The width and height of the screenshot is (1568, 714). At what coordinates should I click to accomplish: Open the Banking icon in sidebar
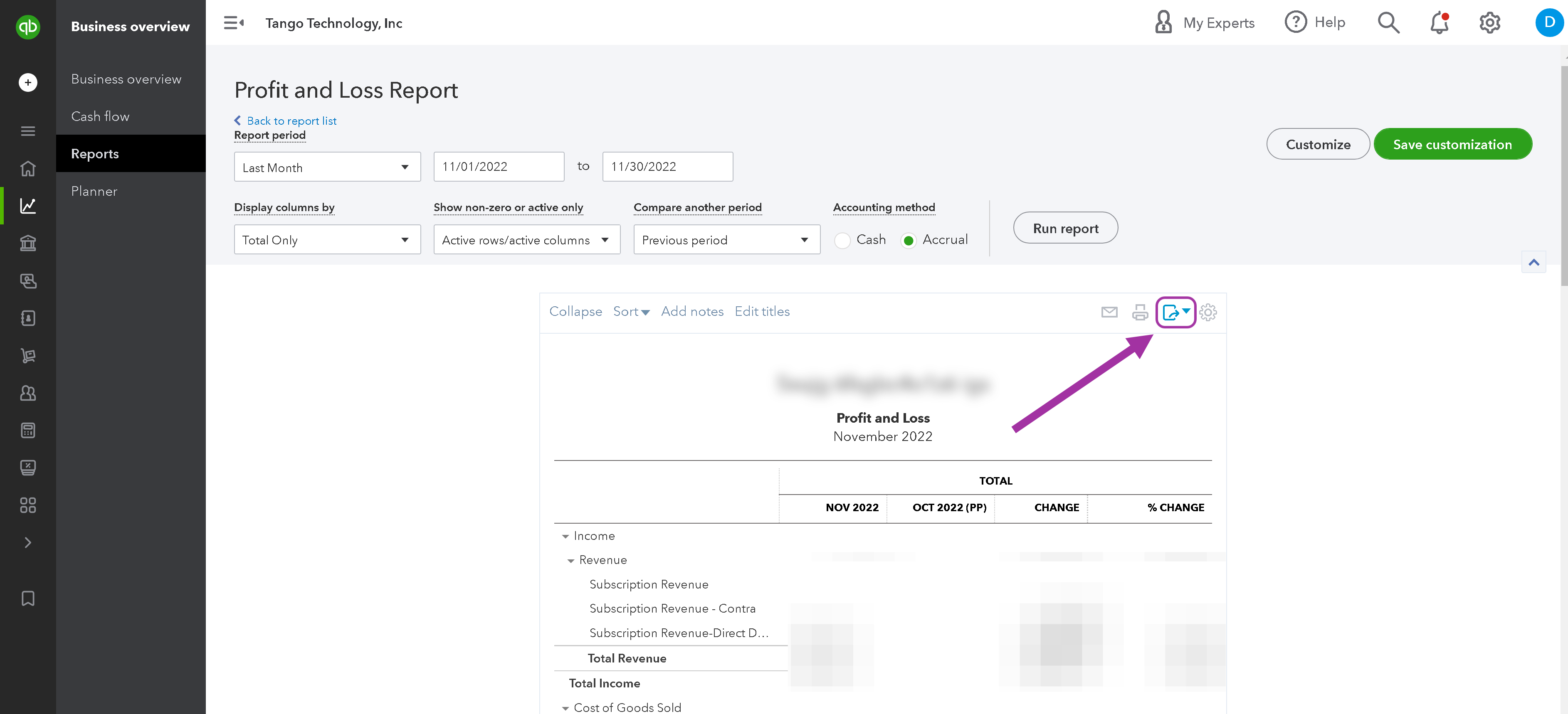tap(27, 243)
